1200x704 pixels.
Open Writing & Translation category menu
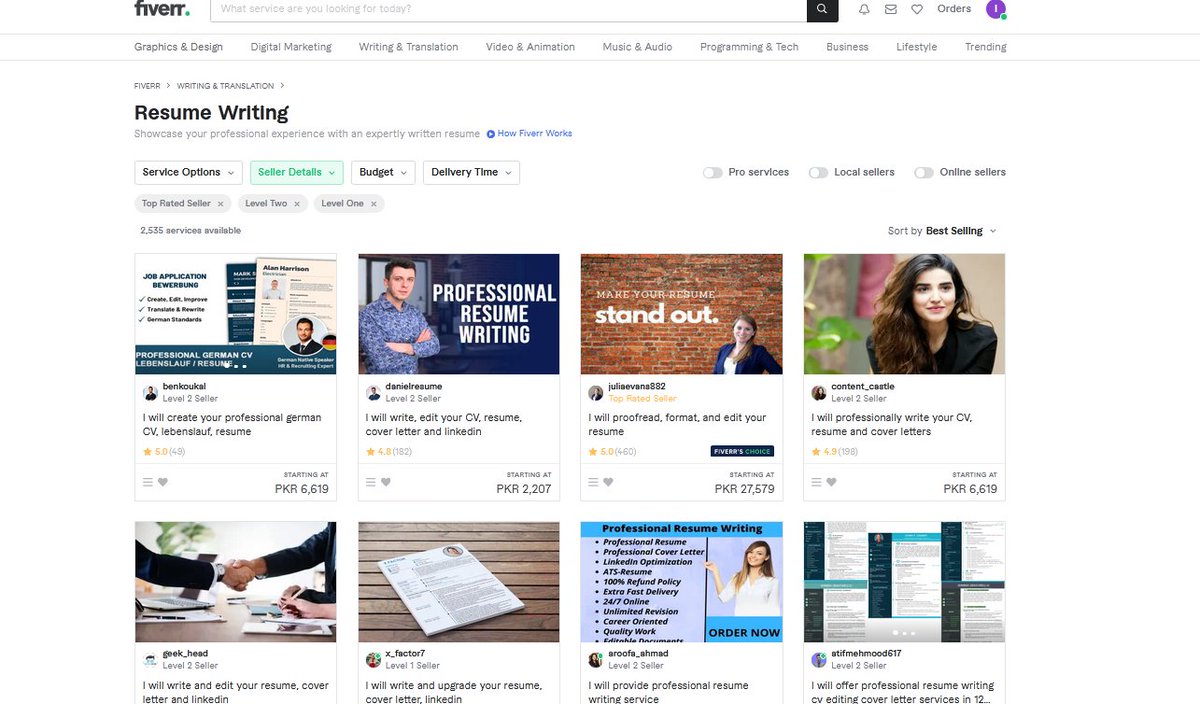[x=409, y=47]
